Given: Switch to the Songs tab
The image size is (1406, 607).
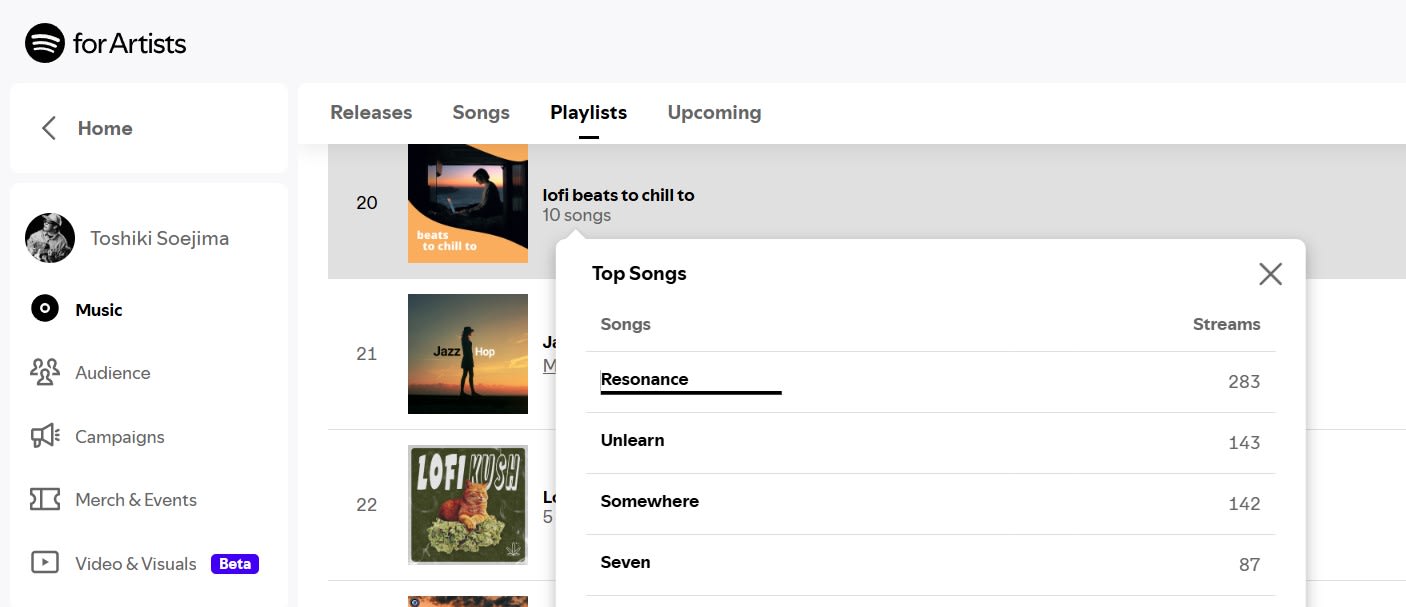Looking at the screenshot, I should point(481,113).
